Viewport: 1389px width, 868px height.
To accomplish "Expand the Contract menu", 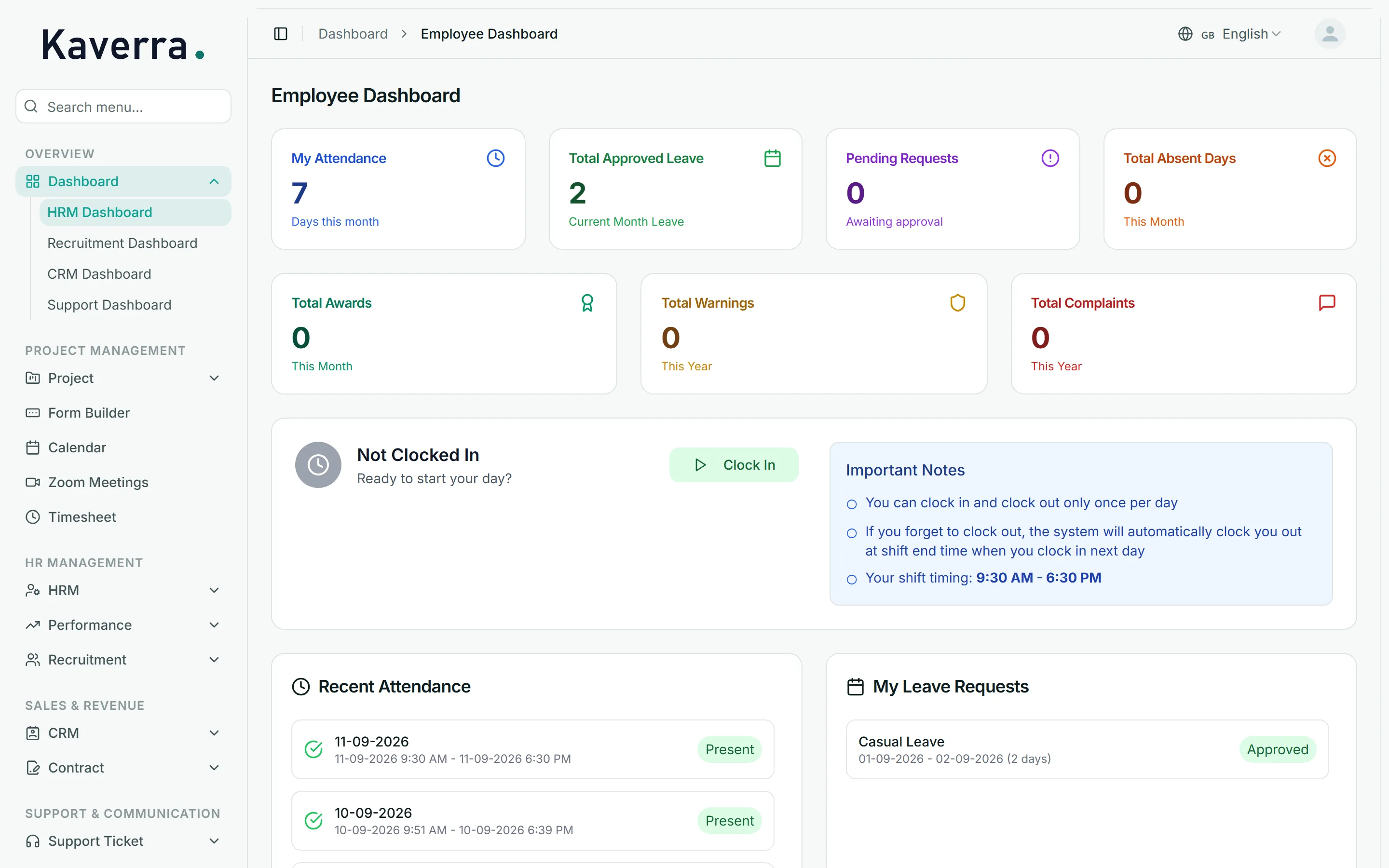I will click(123, 768).
